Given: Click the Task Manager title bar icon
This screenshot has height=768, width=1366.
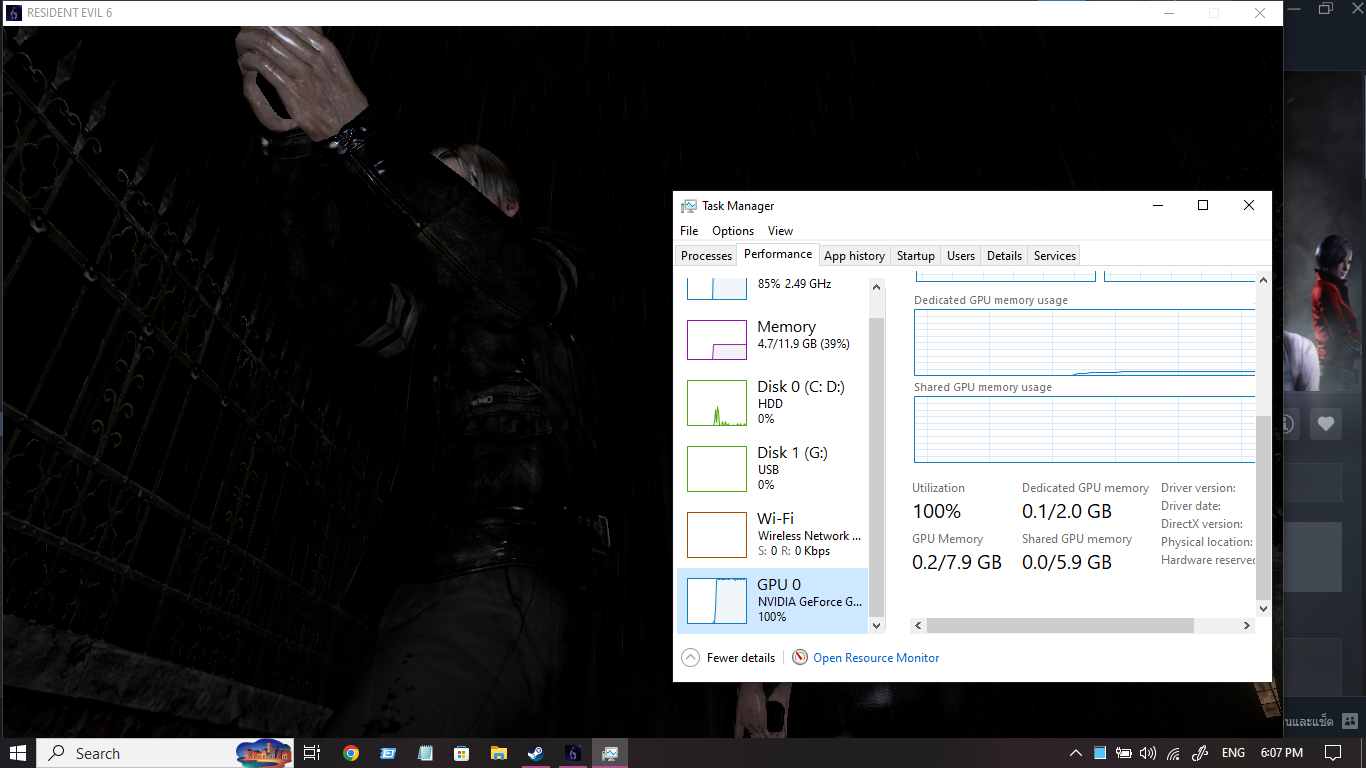Looking at the screenshot, I should [689, 206].
